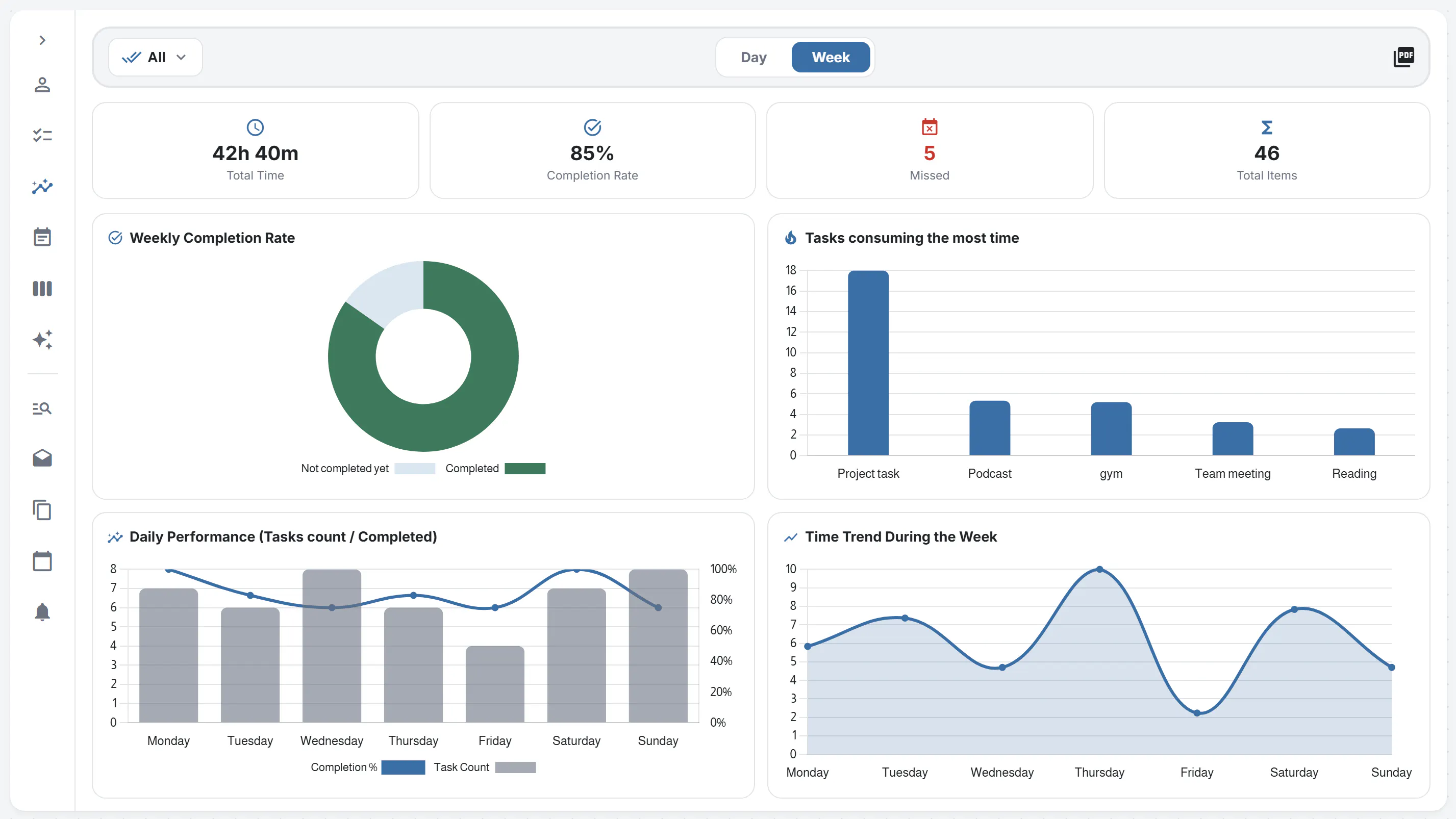Click the Podcast bar in chart
Image resolution: width=1456 pixels, height=819 pixels.
coord(990,427)
